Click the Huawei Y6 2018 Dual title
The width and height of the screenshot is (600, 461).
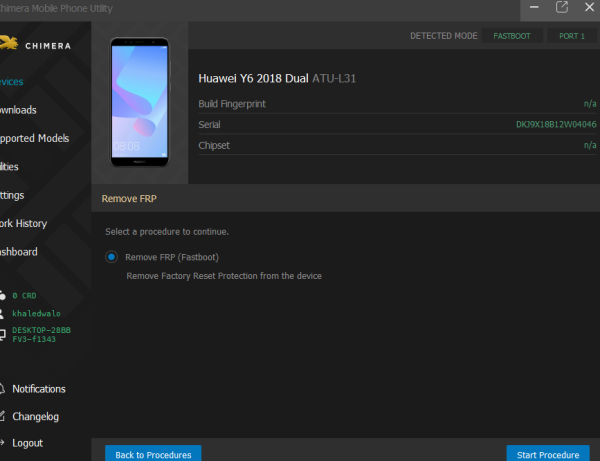tap(253, 78)
